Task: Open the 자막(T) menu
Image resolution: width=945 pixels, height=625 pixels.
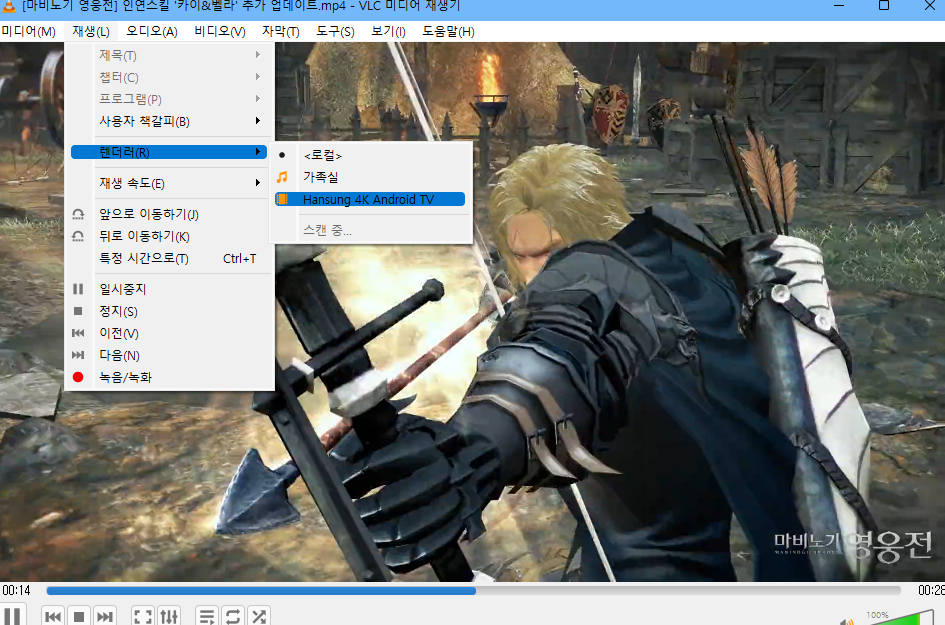Action: tap(281, 31)
